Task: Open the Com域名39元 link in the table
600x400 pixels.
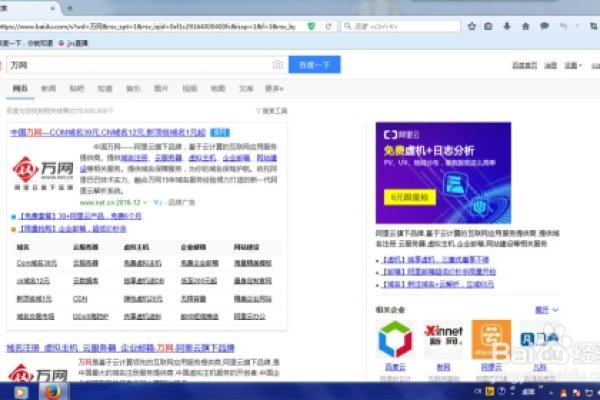Action: [37, 263]
